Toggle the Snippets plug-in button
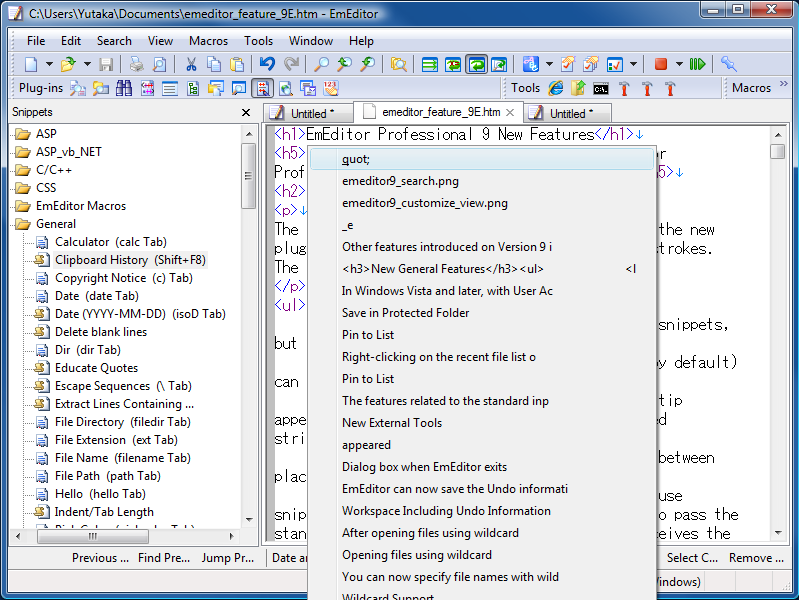Viewport: 799px width, 600px height. [x=262, y=88]
